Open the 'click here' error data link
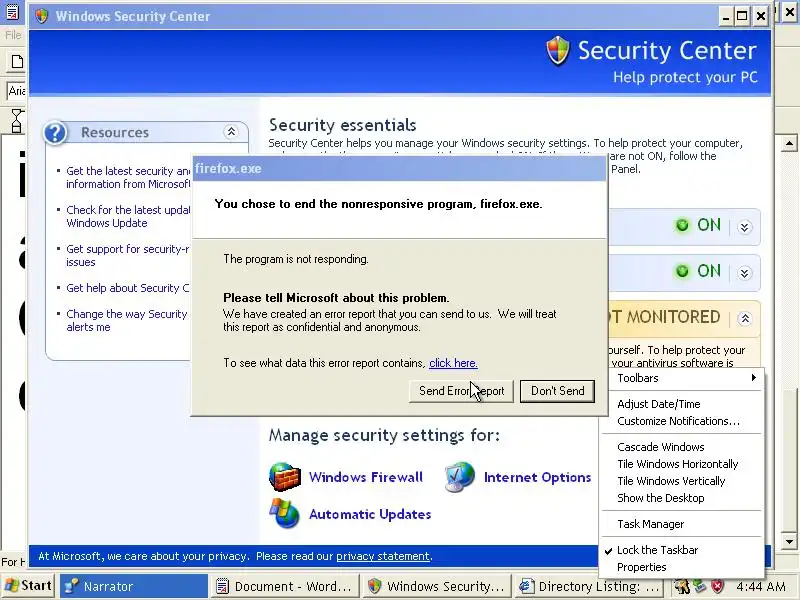The width and height of the screenshot is (800, 600). (453, 363)
